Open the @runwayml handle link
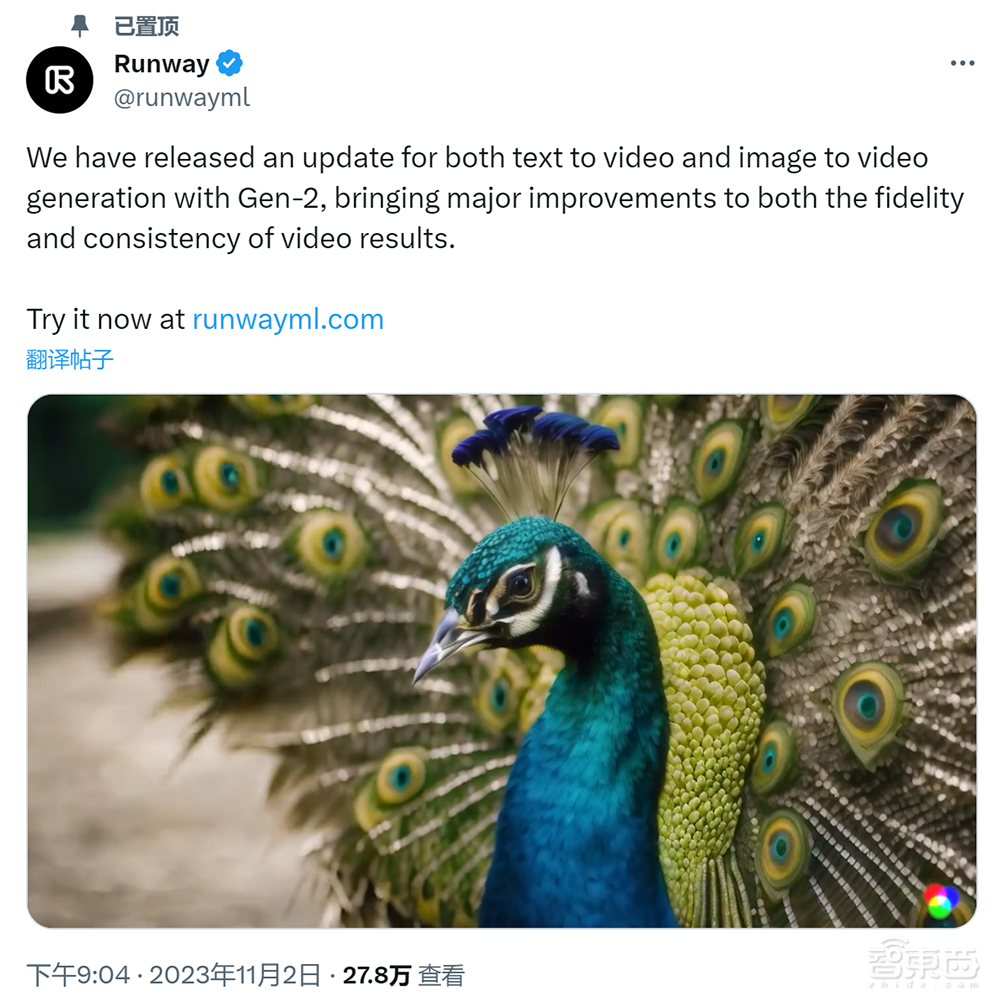Image resolution: width=1000 pixels, height=1007 pixels. tap(182, 97)
